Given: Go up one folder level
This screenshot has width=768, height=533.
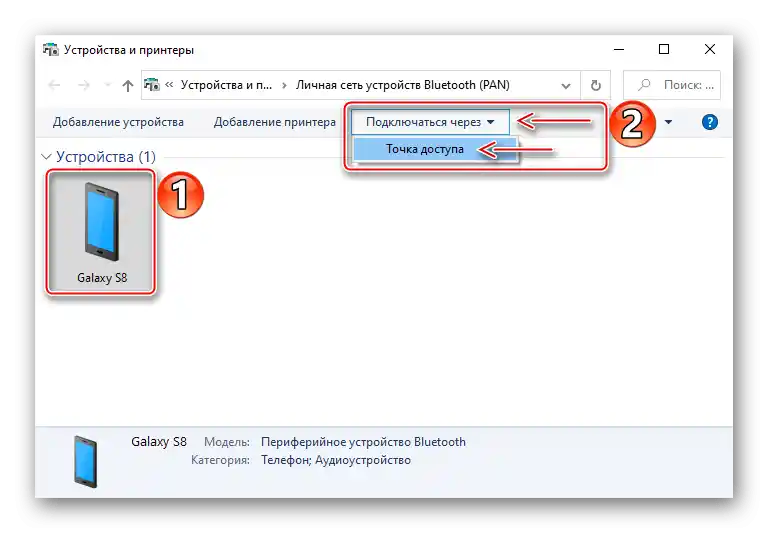Looking at the screenshot, I should (128, 86).
